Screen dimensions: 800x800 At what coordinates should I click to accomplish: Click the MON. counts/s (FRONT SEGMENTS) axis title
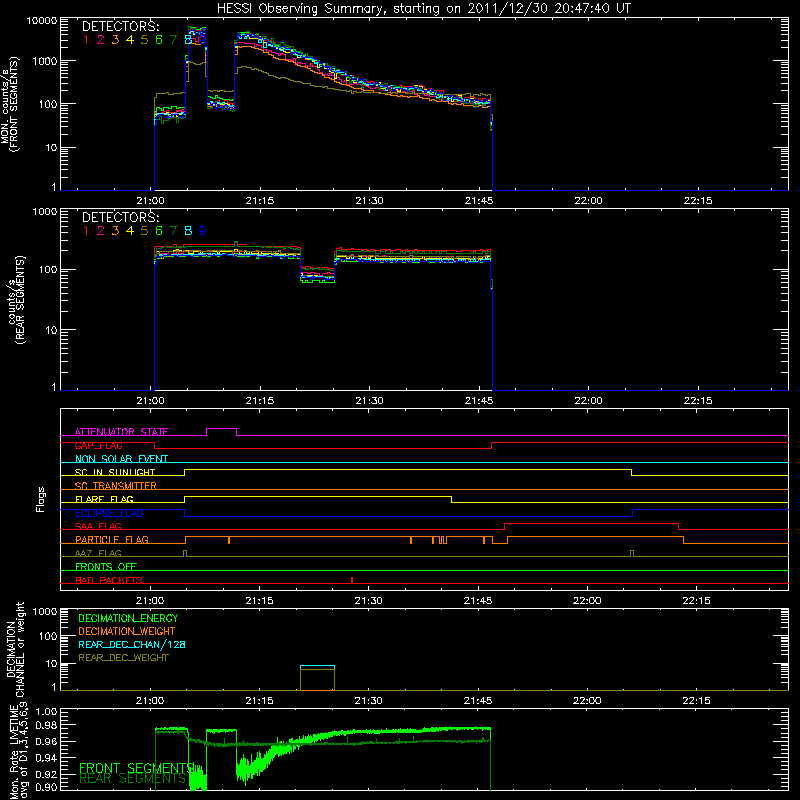9,104
